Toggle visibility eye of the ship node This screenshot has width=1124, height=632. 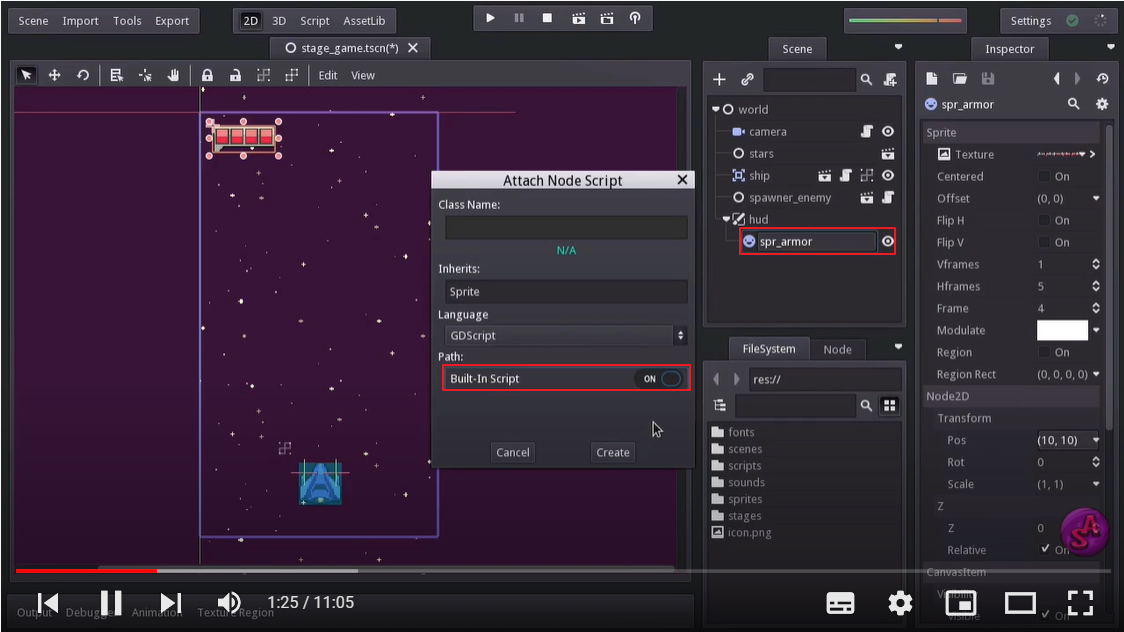(x=887, y=175)
